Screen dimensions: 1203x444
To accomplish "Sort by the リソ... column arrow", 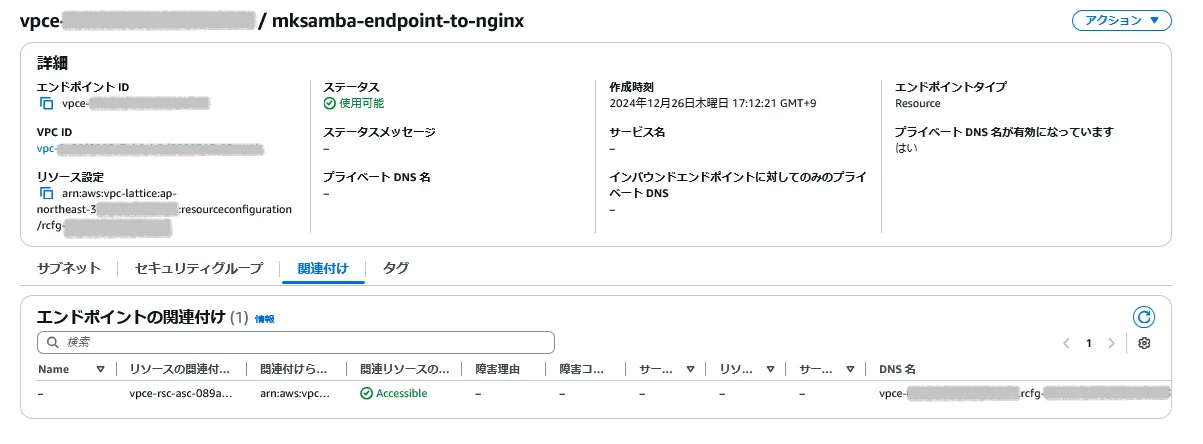I will coord(768,369).
